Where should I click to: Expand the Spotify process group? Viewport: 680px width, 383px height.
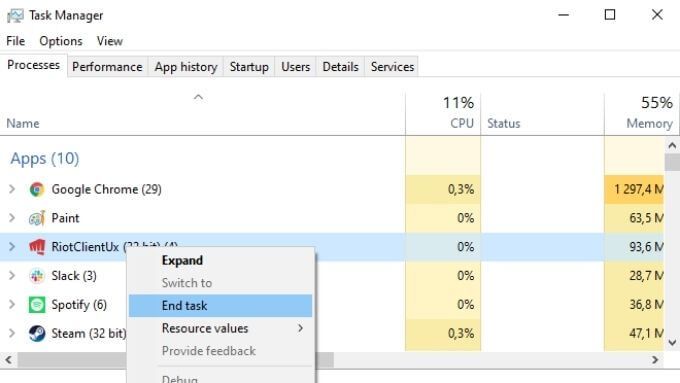[x=12, y=304]
